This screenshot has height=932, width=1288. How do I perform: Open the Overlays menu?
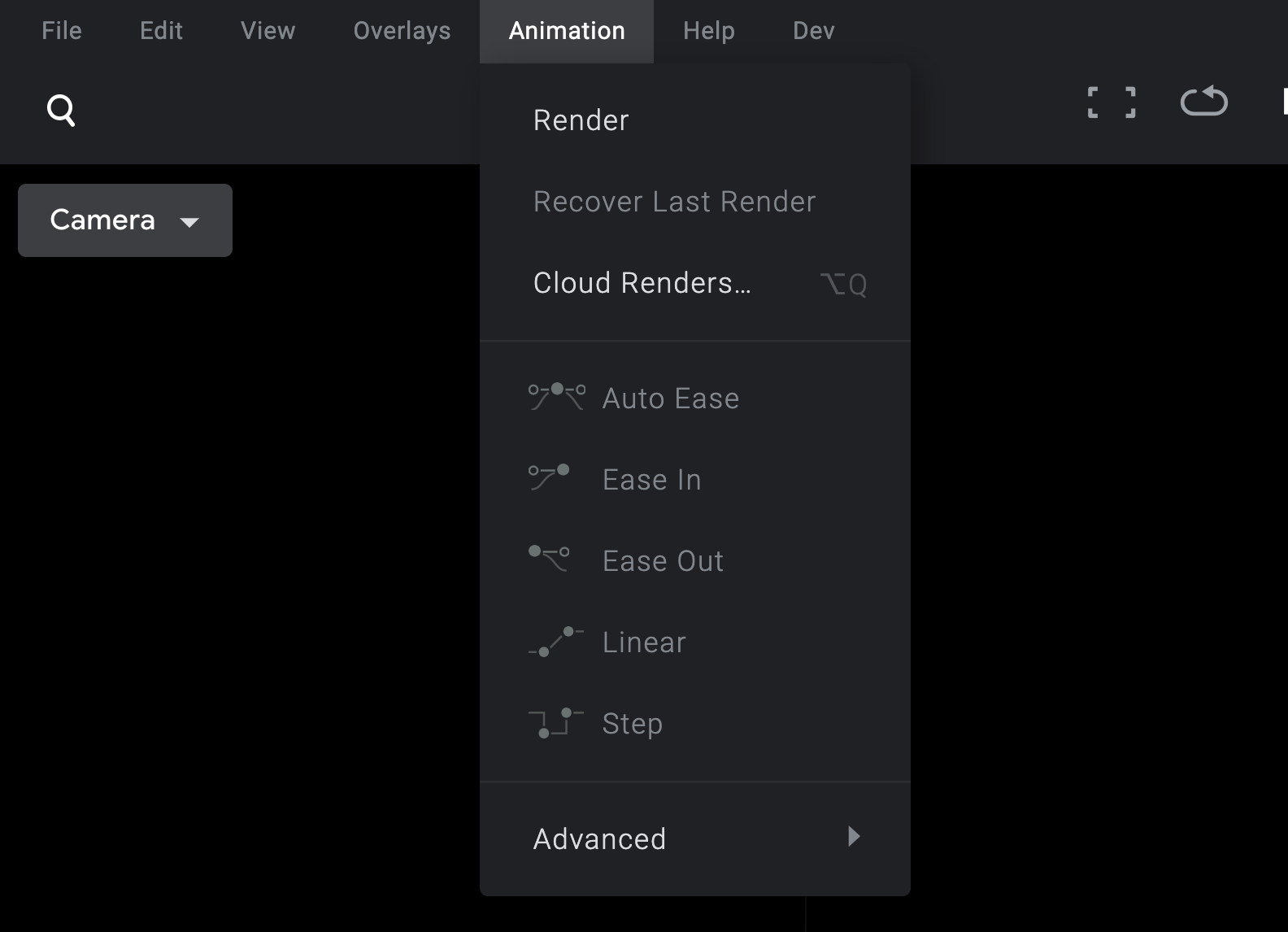(x=402, y=31)
